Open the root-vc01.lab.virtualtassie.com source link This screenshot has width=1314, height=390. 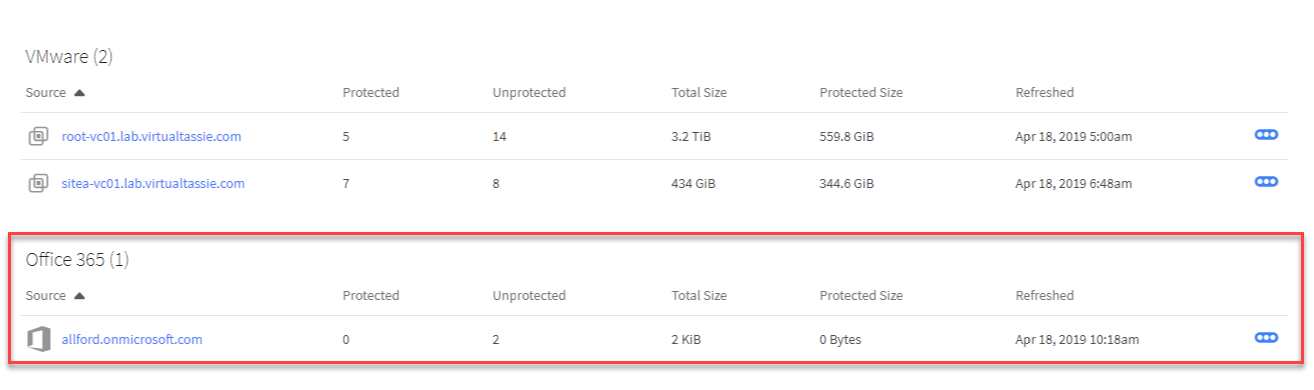pyautogui.click(x=151, y=137)
